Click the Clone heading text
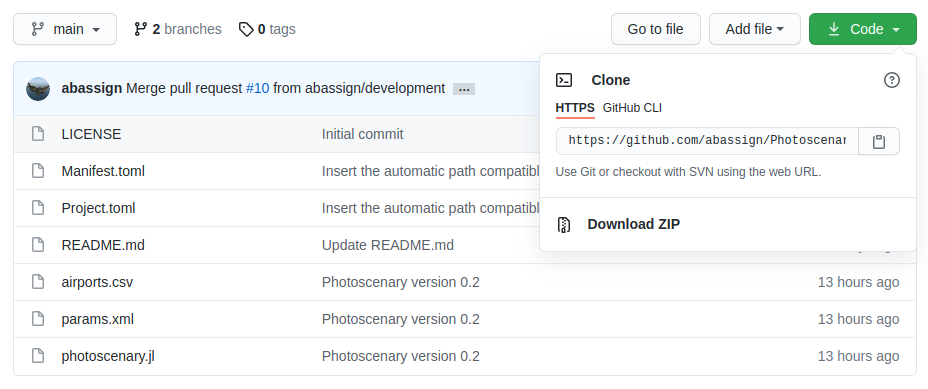Image resolution: width=928 pixels, height=389 pixels. [x=611, y=80]
